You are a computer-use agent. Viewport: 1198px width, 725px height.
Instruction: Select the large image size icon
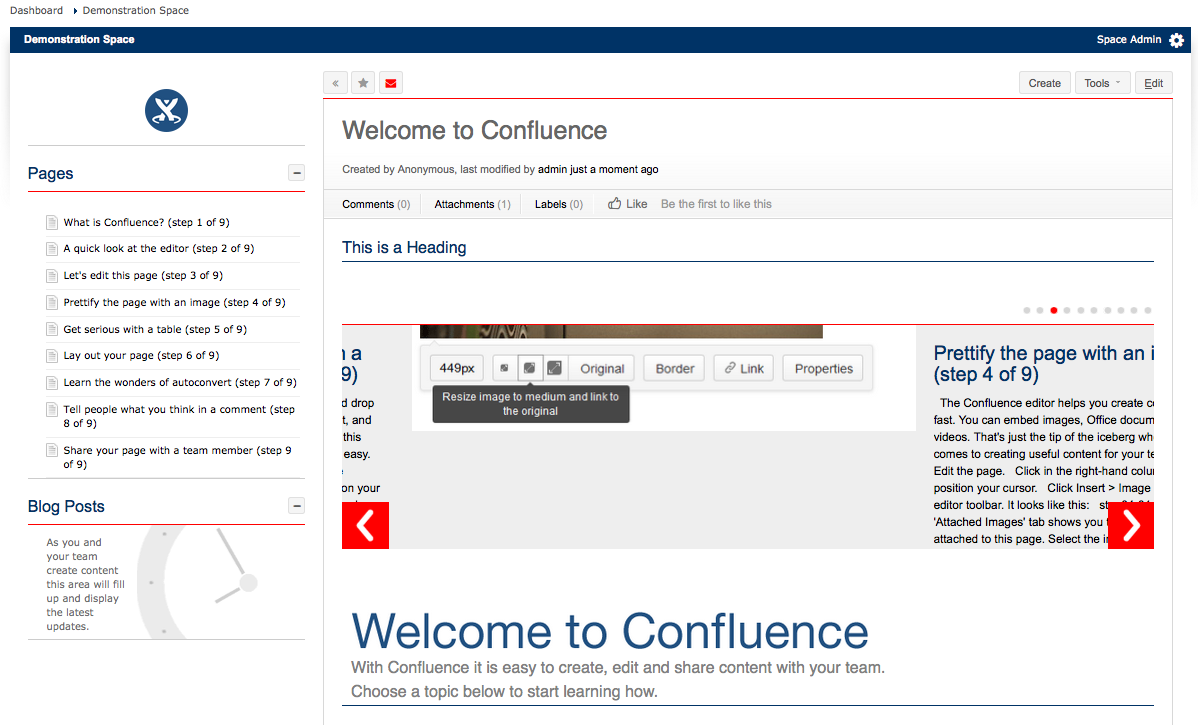(x=554, y=368)
